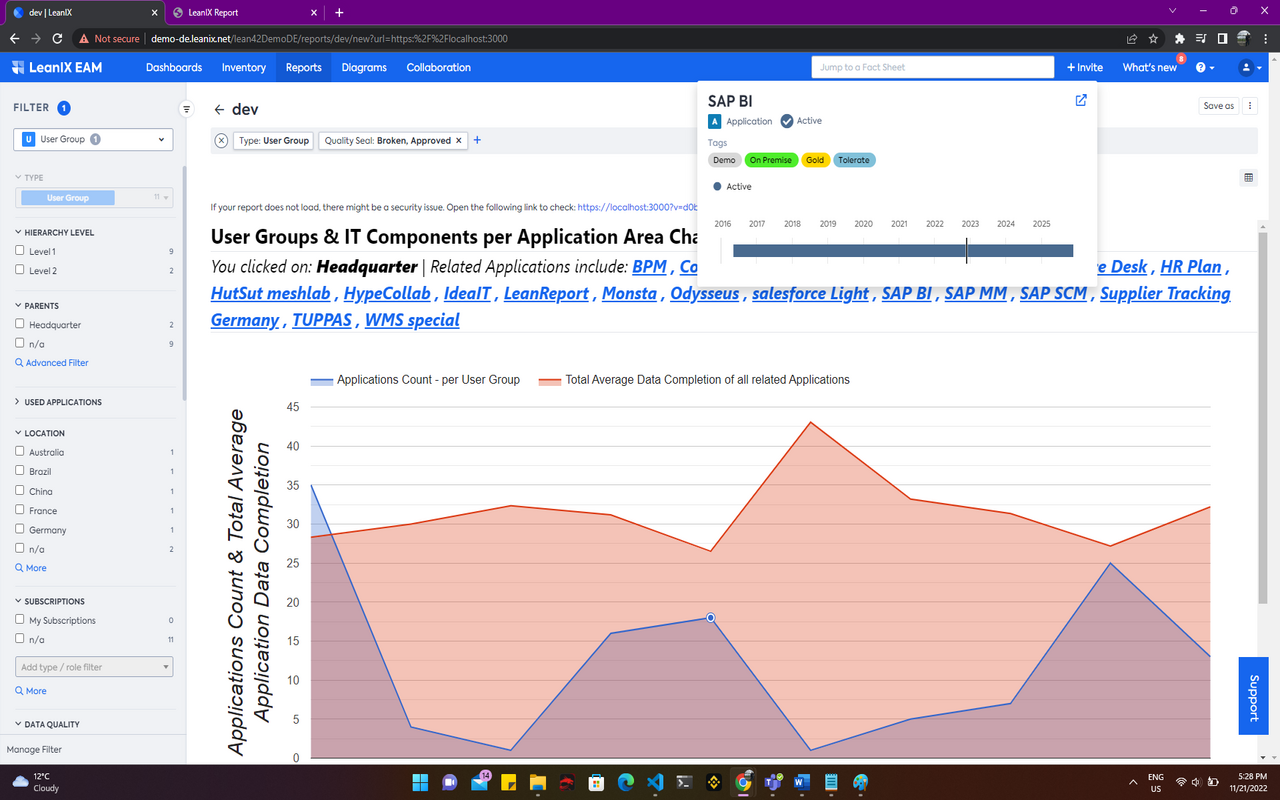1280x800 pixels.
Task: Open Microsoft Edge from the taskbar
Action: coord(625,782)
